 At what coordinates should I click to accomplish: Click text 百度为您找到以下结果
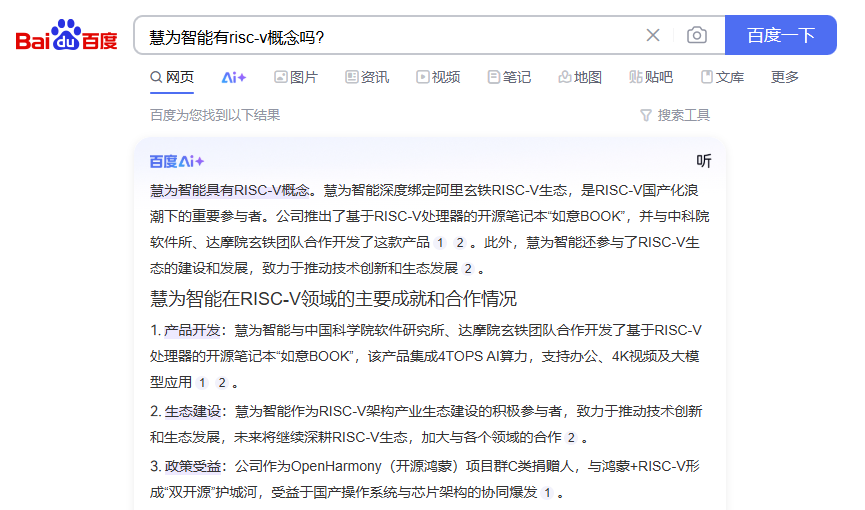(x=215, y=115)
